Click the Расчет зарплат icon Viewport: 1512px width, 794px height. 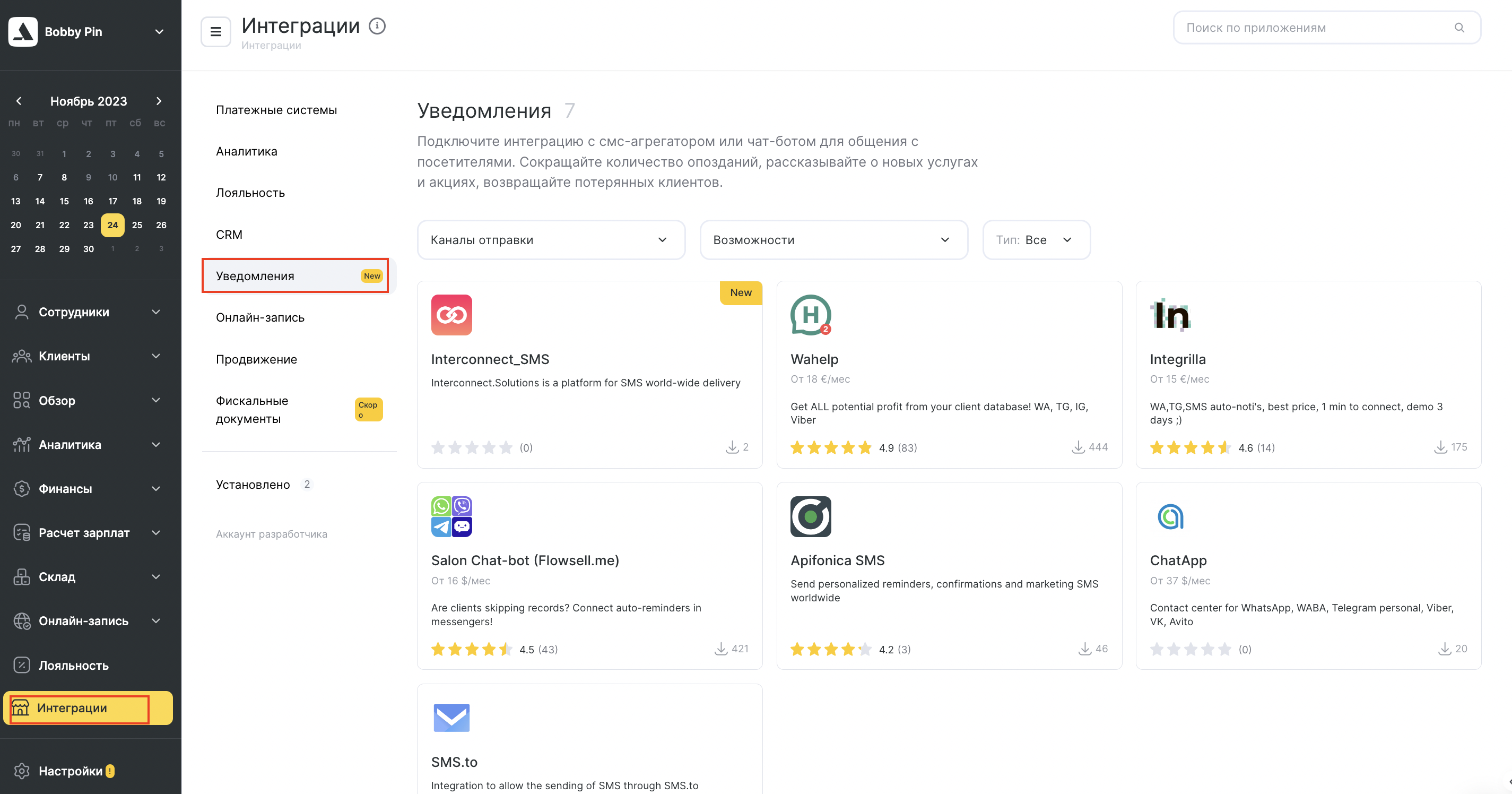(22, 533)
